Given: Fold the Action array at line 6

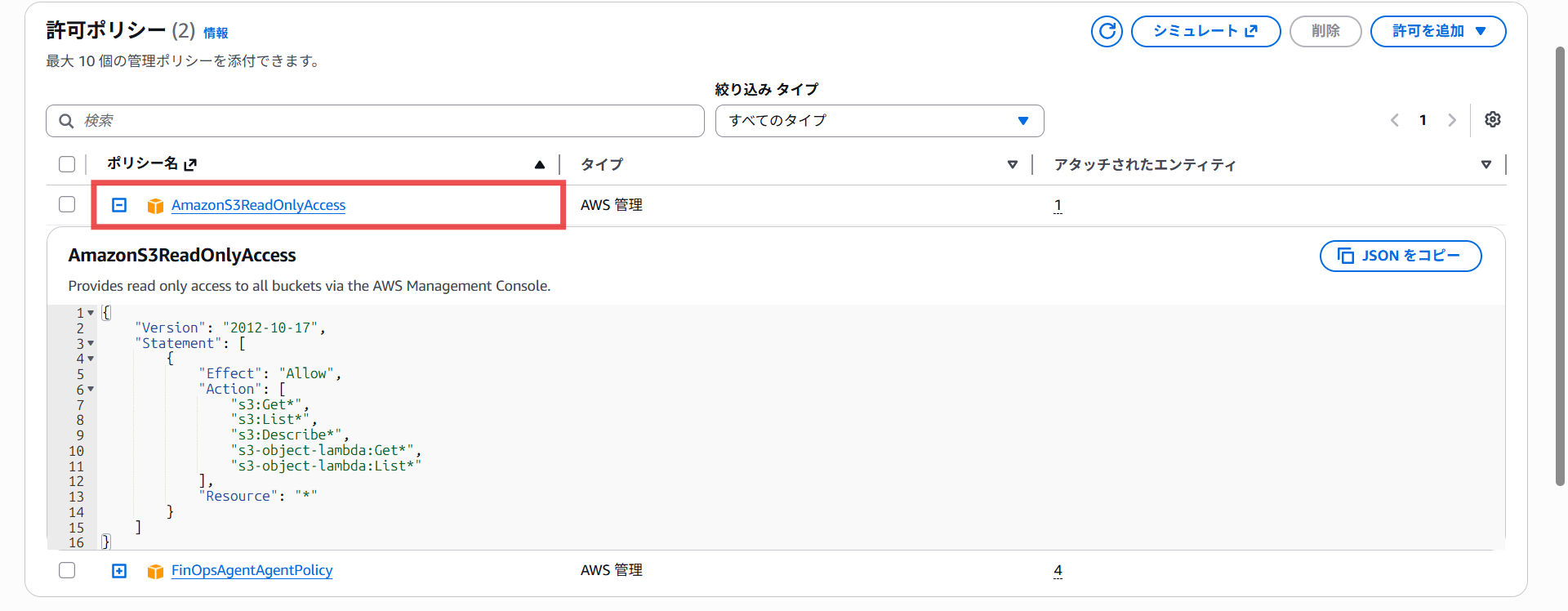Looking at the screenshot, I should tap(91, 389).
